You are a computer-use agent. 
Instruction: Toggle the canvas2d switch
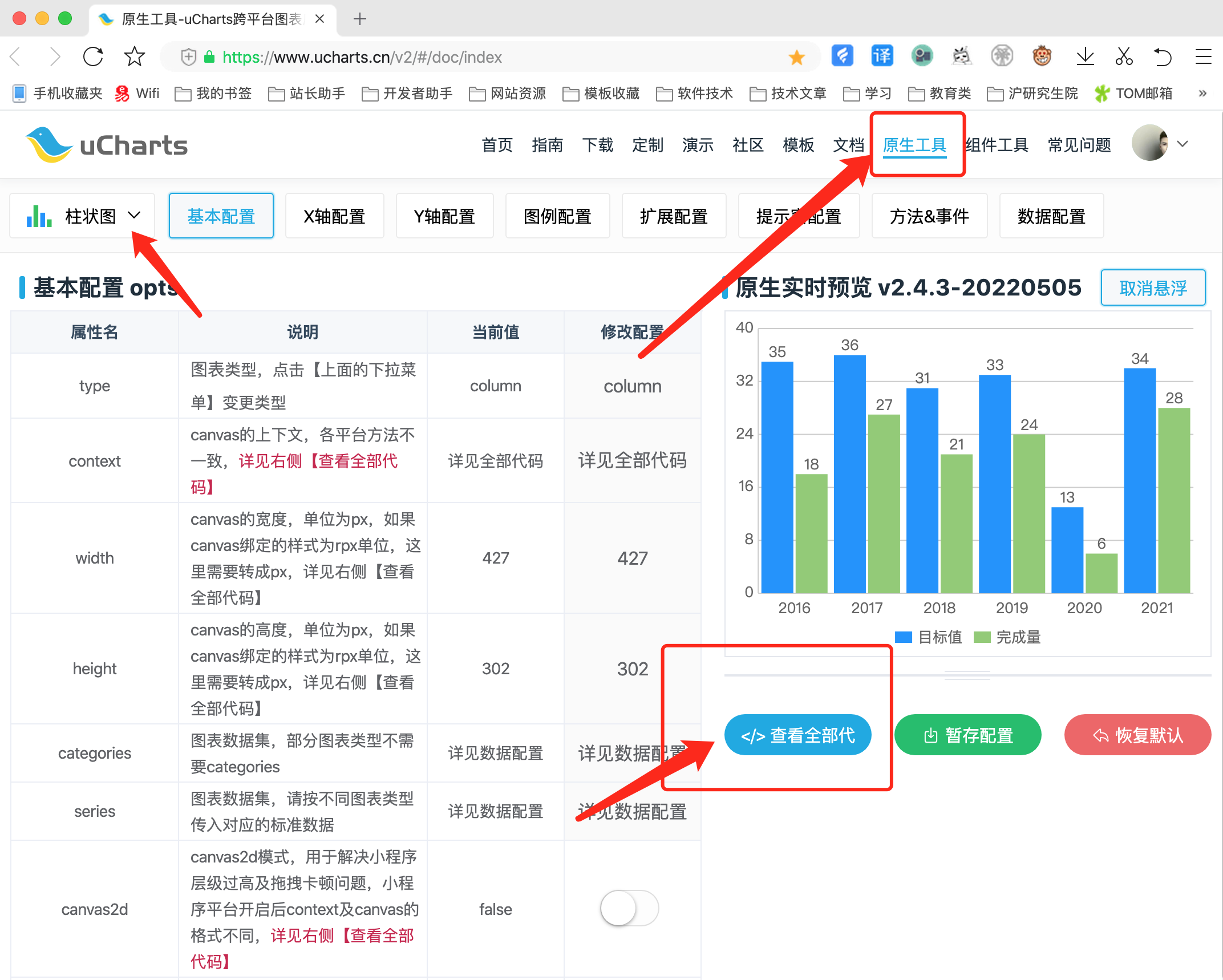630,908
